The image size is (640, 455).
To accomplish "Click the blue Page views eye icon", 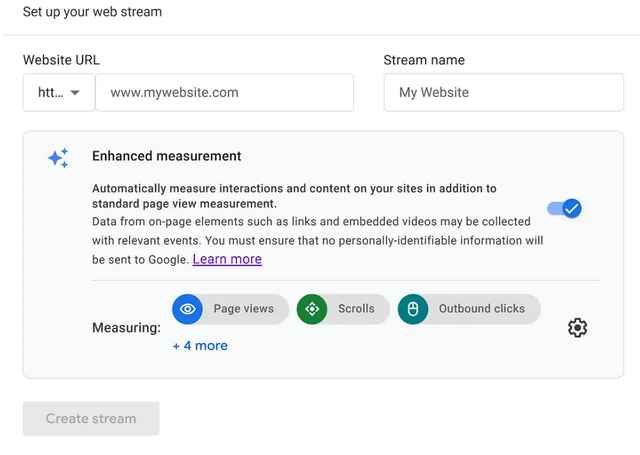I will pos(187,309).
